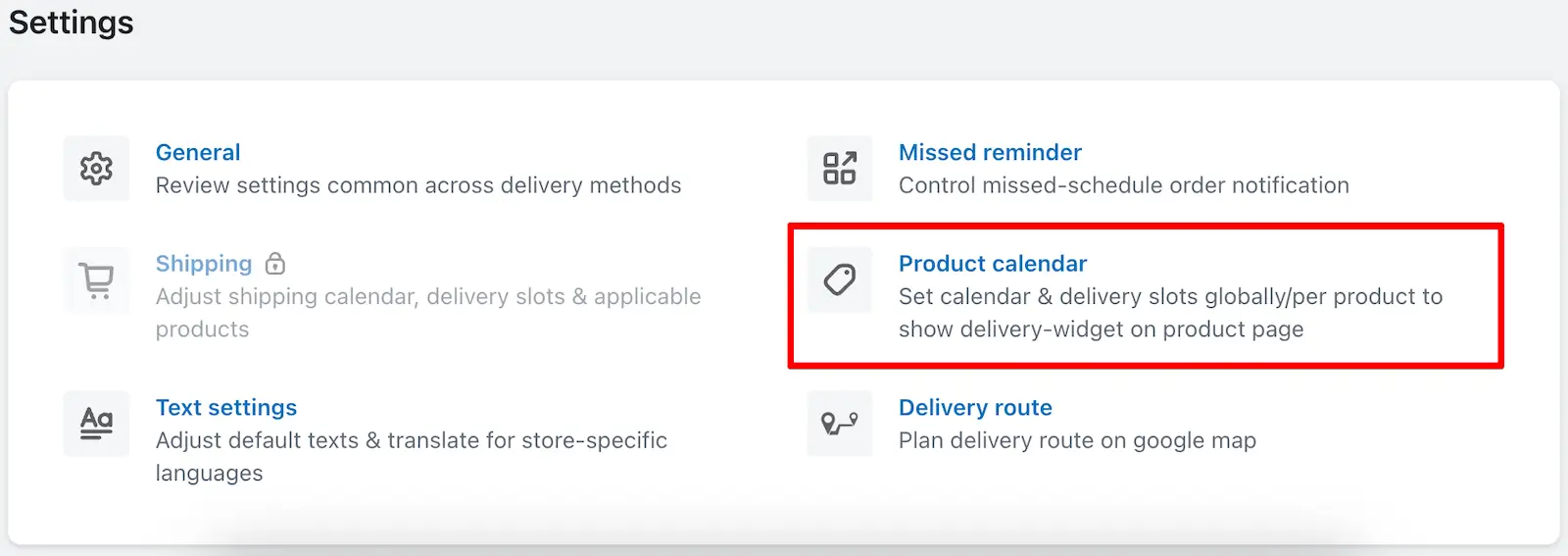Click the Missed reminder grid icon
Viewport: 1568px width, 556px height.
pyautogui.click(x=840, y=169)
